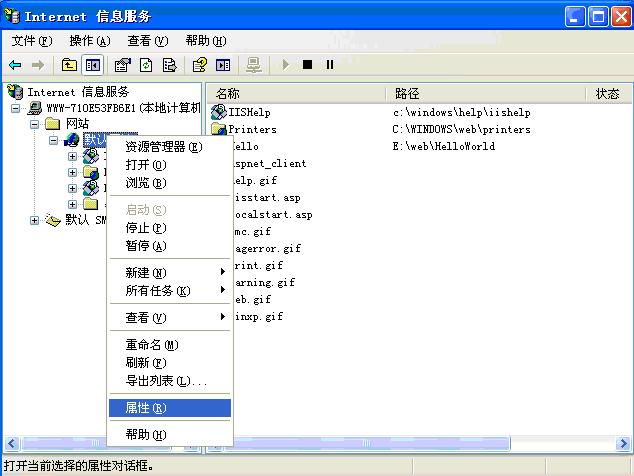Open the 文件(F) menu
634x476 pixels.
pos(32,41)
